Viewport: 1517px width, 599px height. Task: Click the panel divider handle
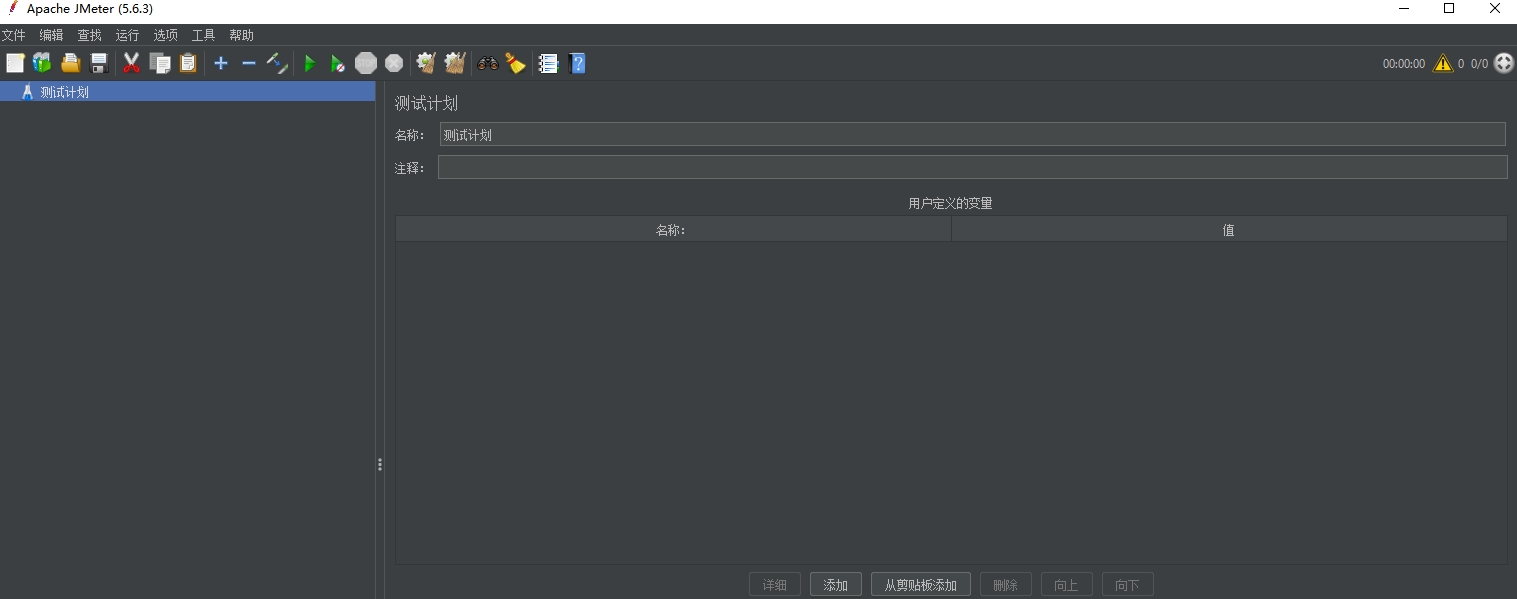pos(380,464)
